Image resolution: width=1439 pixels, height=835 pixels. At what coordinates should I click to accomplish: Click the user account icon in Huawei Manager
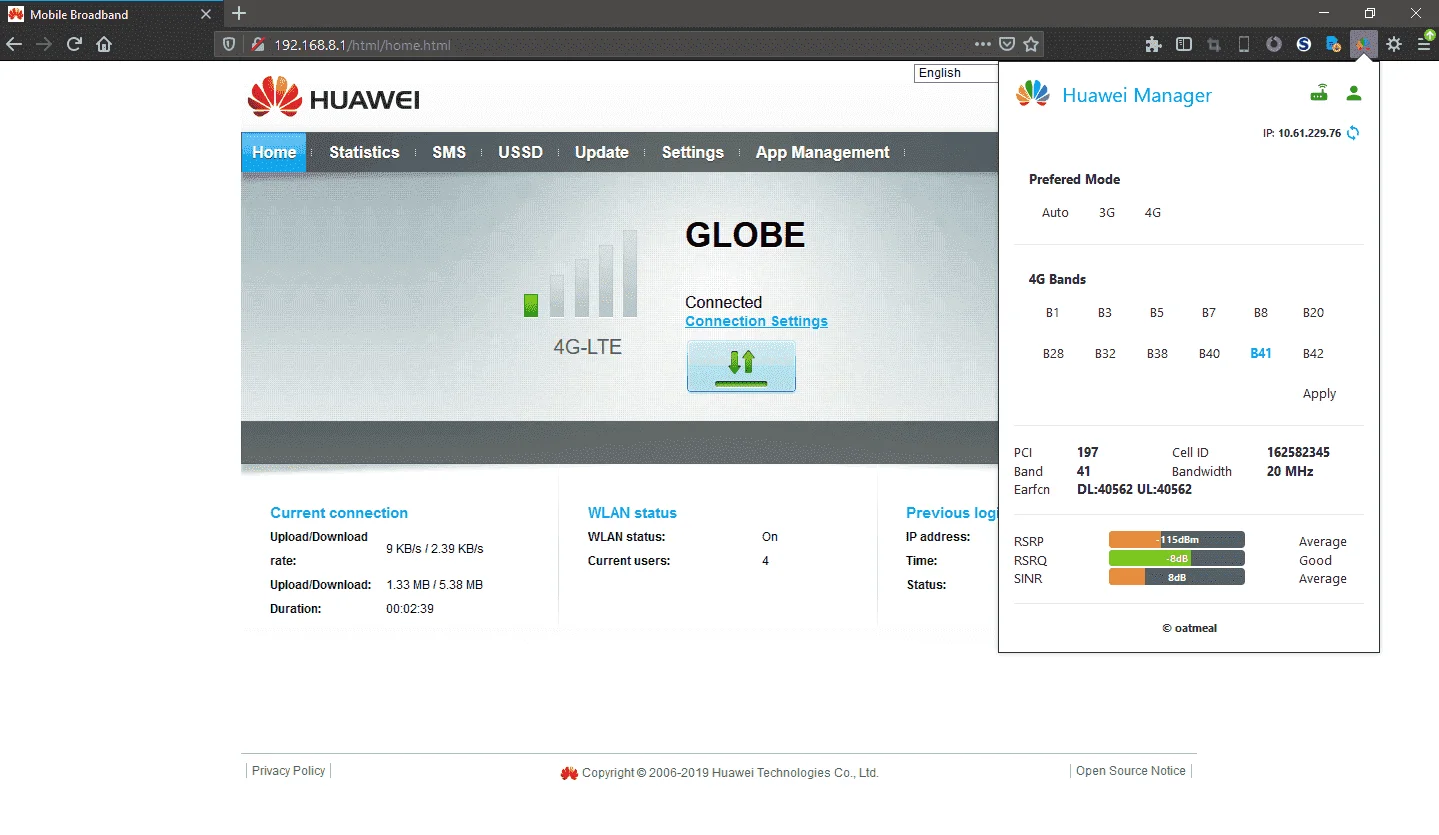(1354, 93)
